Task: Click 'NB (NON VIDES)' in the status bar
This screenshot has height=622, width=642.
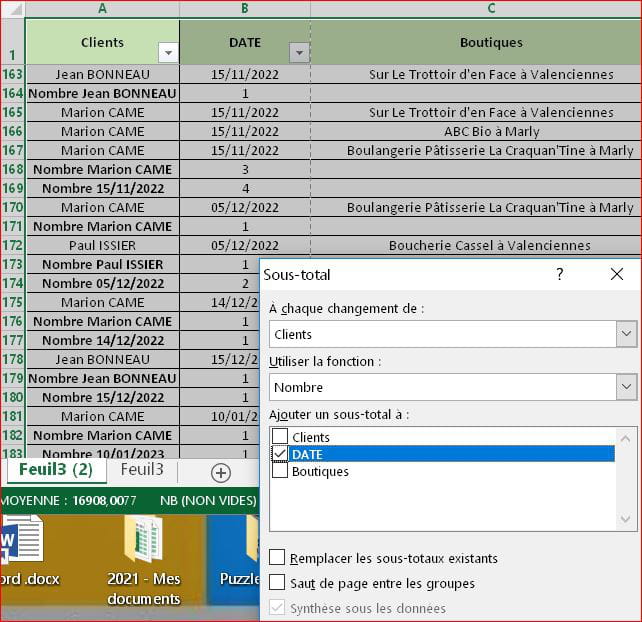Action: coord(208,500)
